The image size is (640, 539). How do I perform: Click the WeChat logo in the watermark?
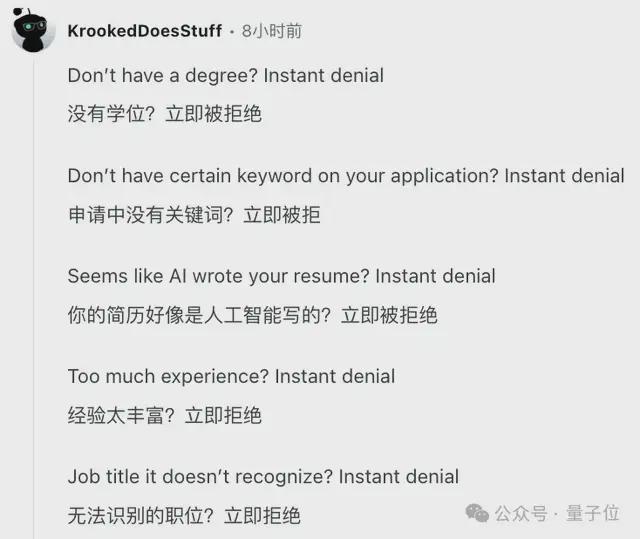(477, 513)
